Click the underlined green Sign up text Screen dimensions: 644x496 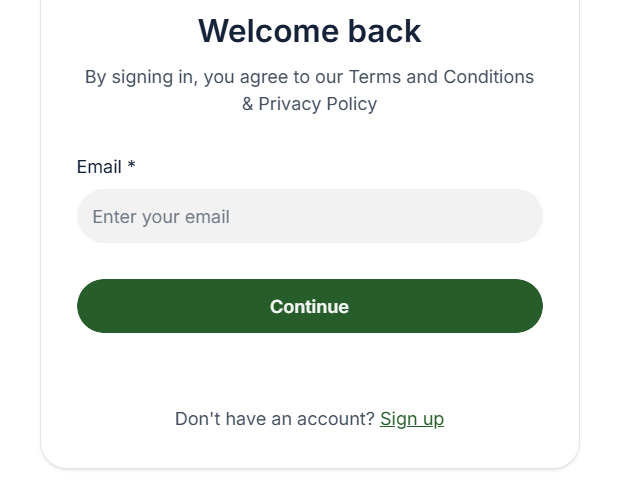pos(412,419)
